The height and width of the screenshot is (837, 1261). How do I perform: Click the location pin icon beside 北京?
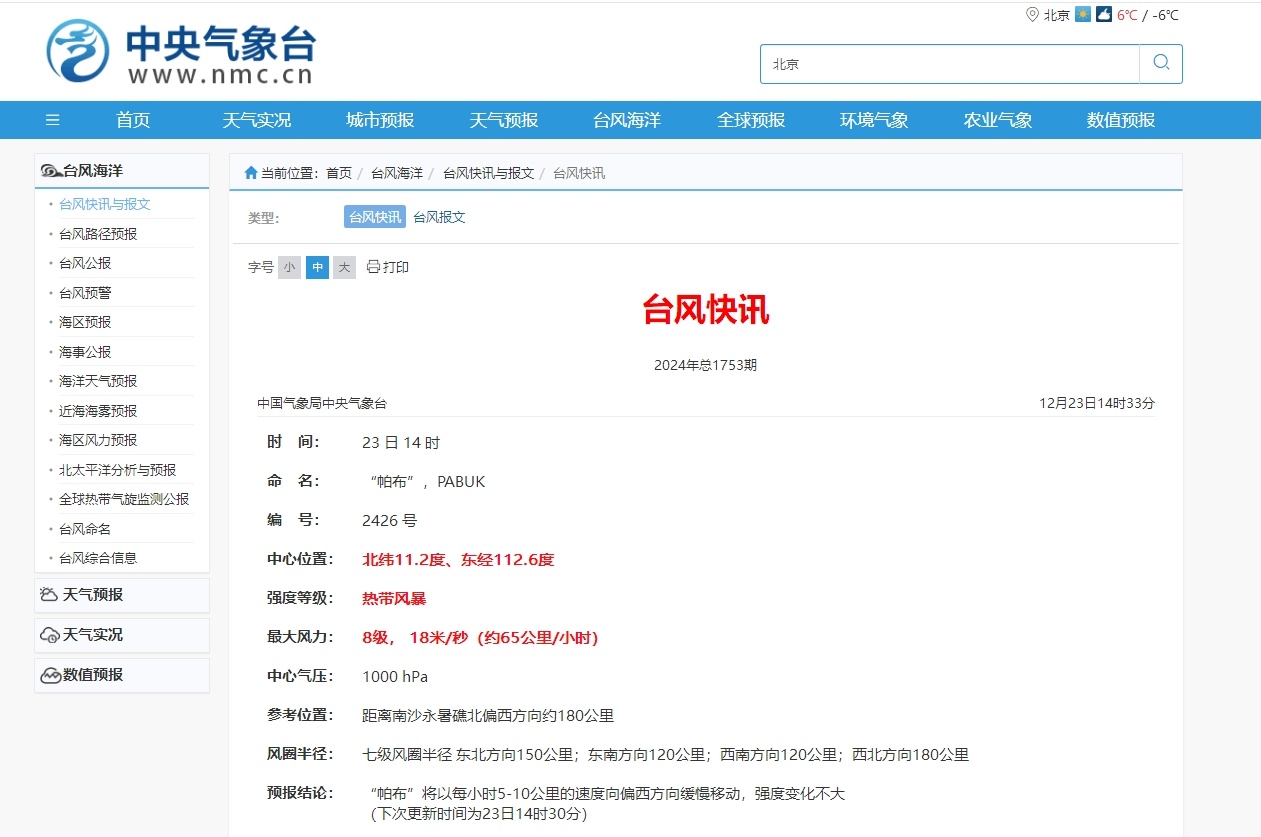click(1032, 15)
